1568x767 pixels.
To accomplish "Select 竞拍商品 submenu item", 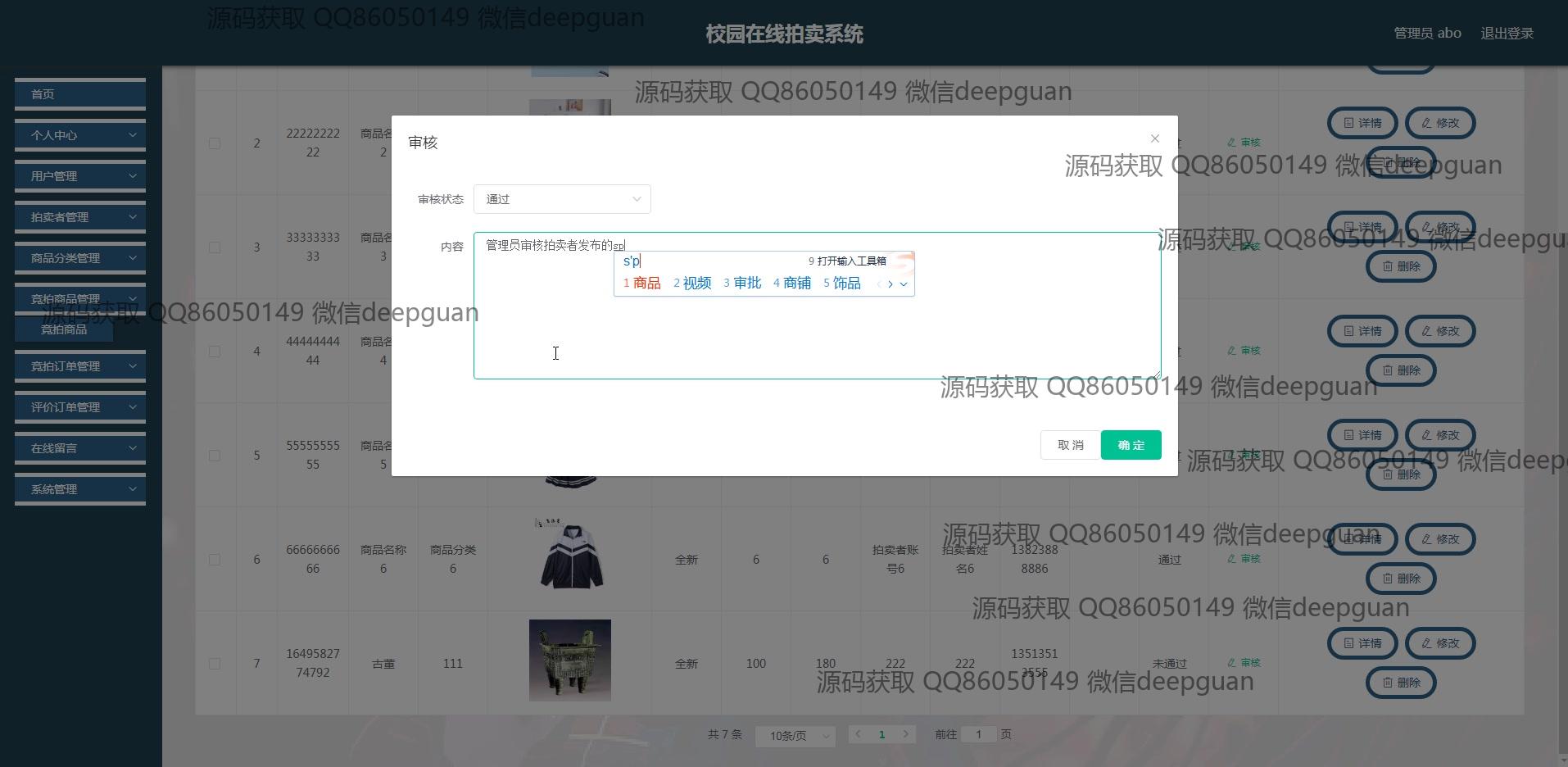I will (64, 329).
